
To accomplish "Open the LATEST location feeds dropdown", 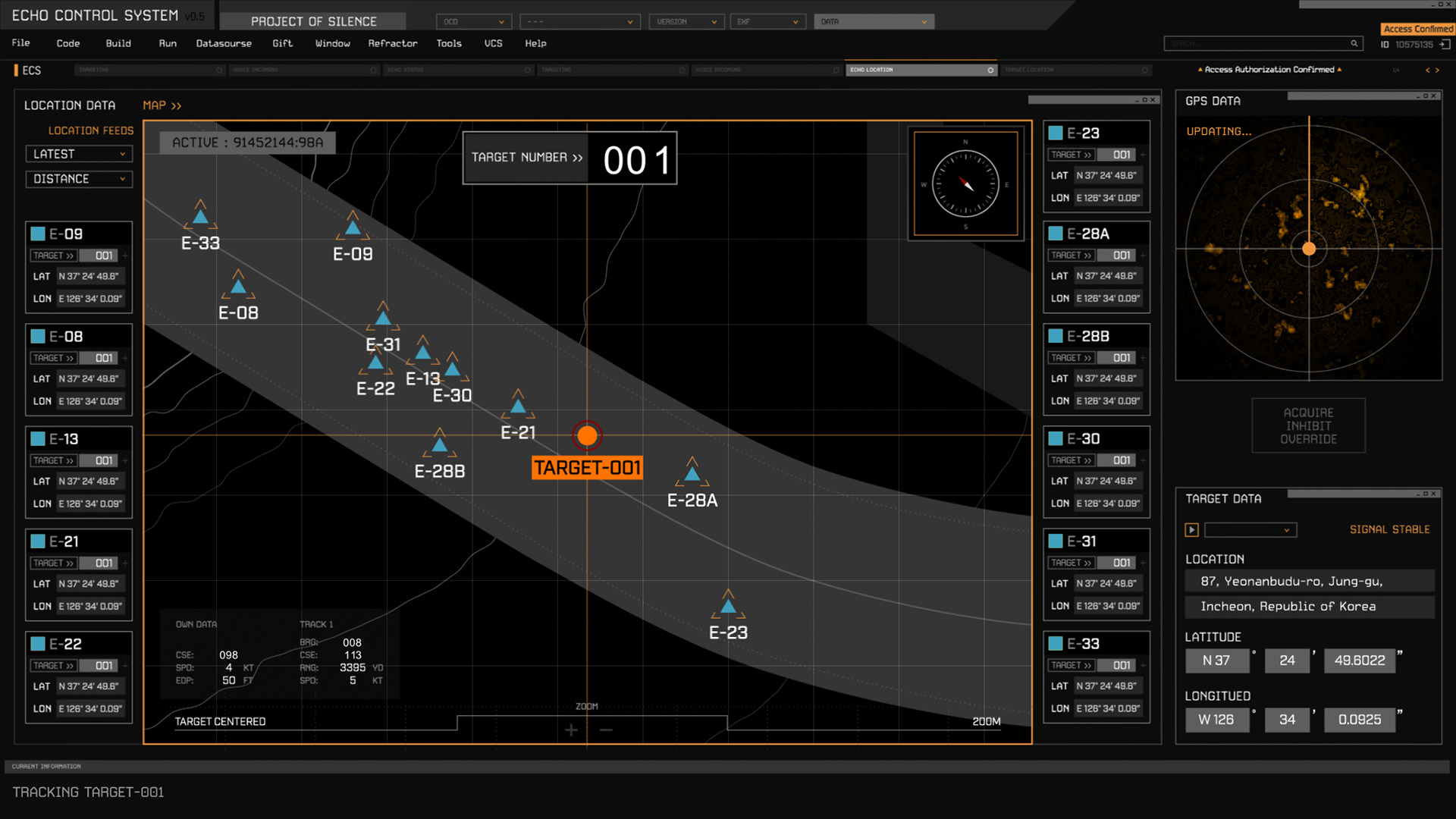I will tap(79, 154).
